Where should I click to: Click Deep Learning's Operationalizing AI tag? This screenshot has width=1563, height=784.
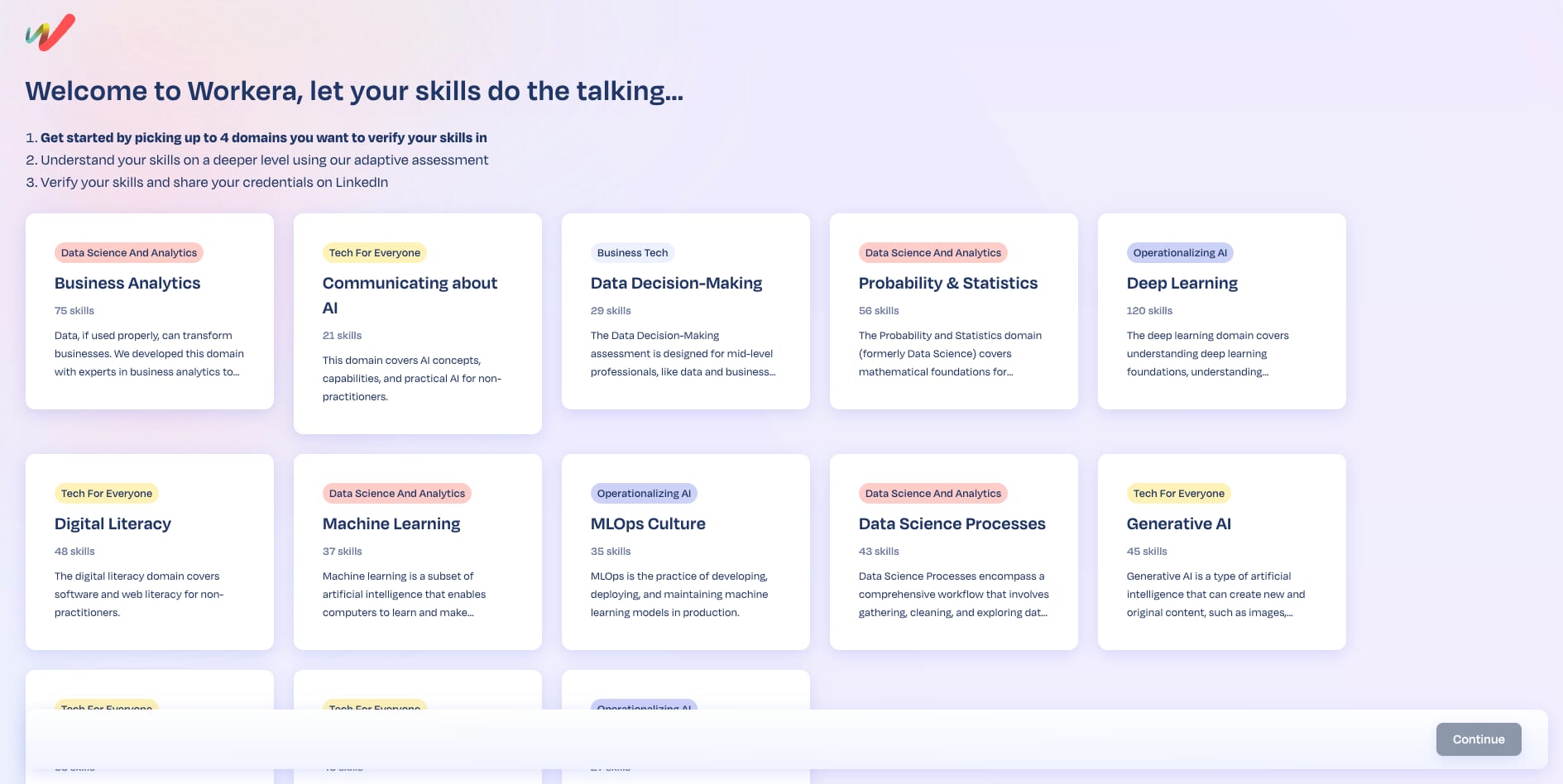(x=1180, y=253)
